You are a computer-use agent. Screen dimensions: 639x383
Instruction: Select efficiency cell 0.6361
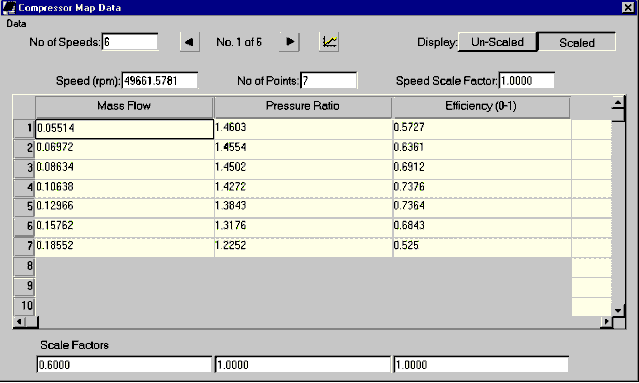click(x=482, y=148)
